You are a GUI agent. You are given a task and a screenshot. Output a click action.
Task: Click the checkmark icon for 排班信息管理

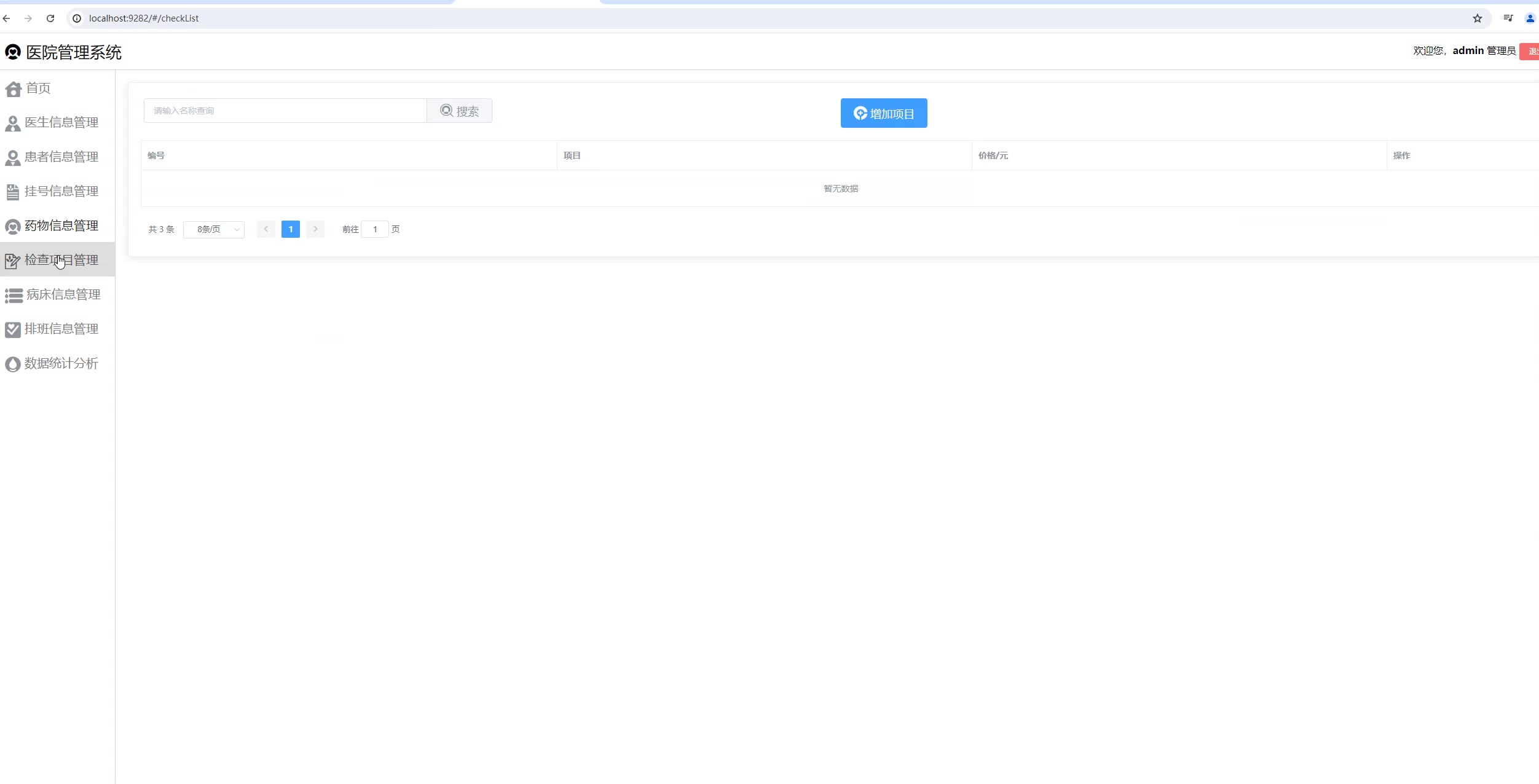[x=12, y=330]
